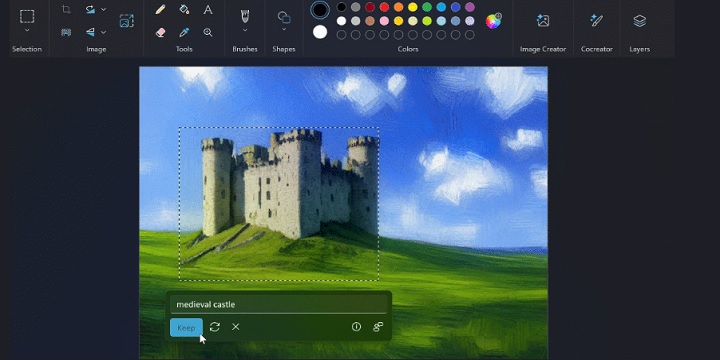The height and width of the screenshot is (360, 720).
Task: Open Image Creator
Action: pyautogui.click(x=543, y=21)
